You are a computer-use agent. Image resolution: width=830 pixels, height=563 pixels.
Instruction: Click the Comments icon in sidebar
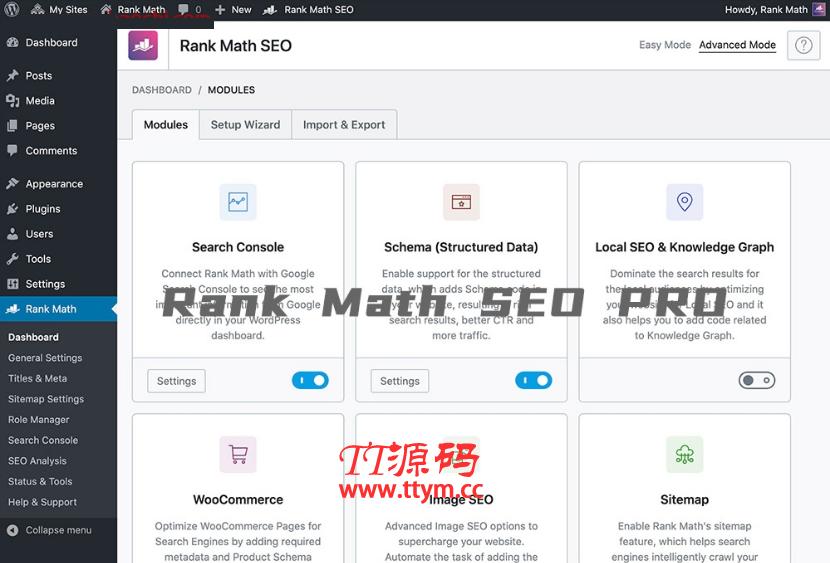click(x=13, y=151)
